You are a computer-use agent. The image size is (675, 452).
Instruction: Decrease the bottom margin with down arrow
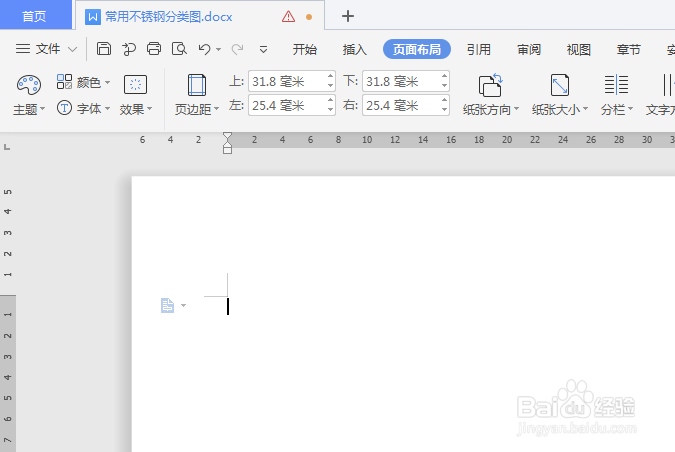tap(444, 86)
